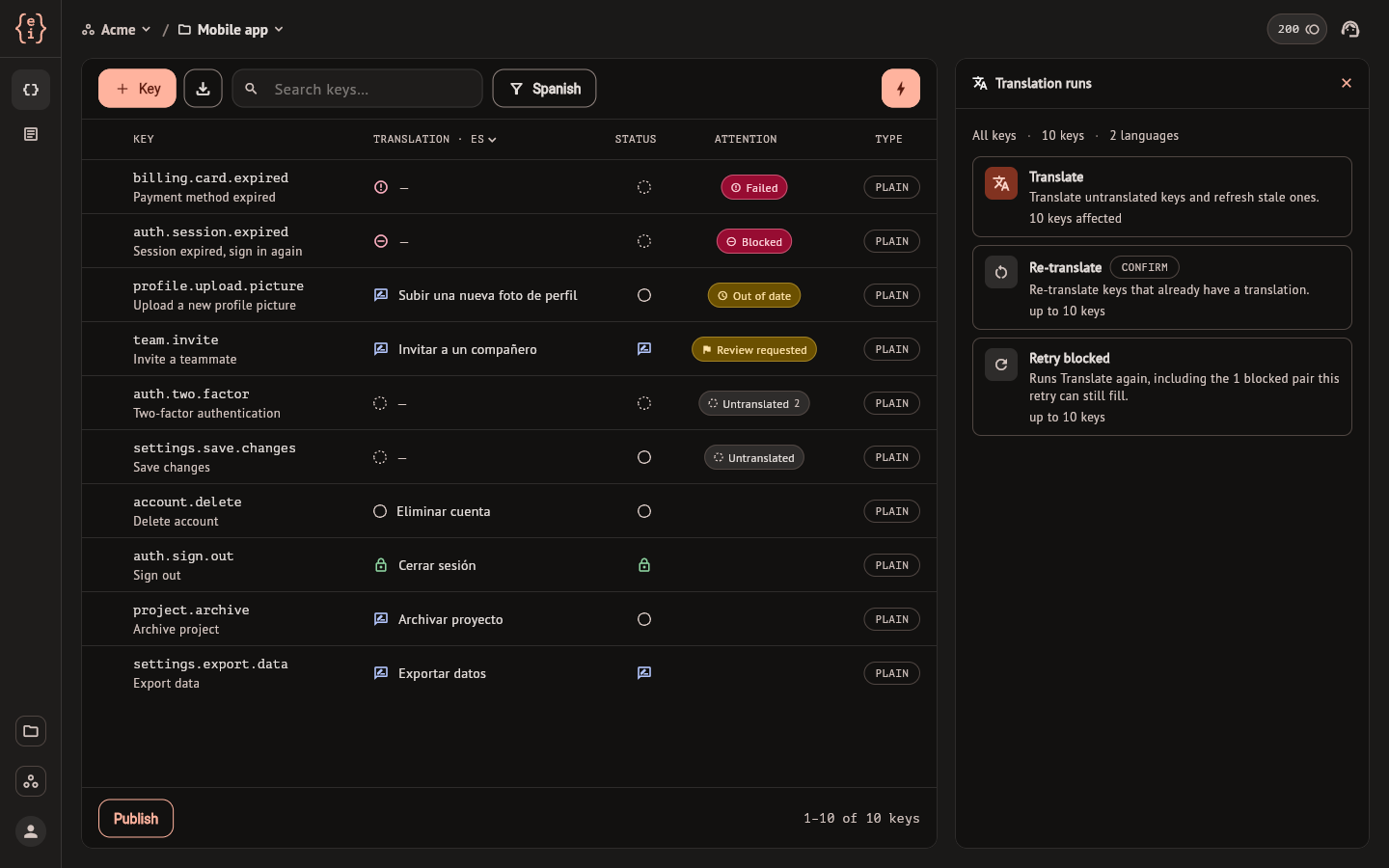This screenshot has width=1389, height=868.
Task: Click the status icon for settings.export.data
Action: tap(644, 673)
